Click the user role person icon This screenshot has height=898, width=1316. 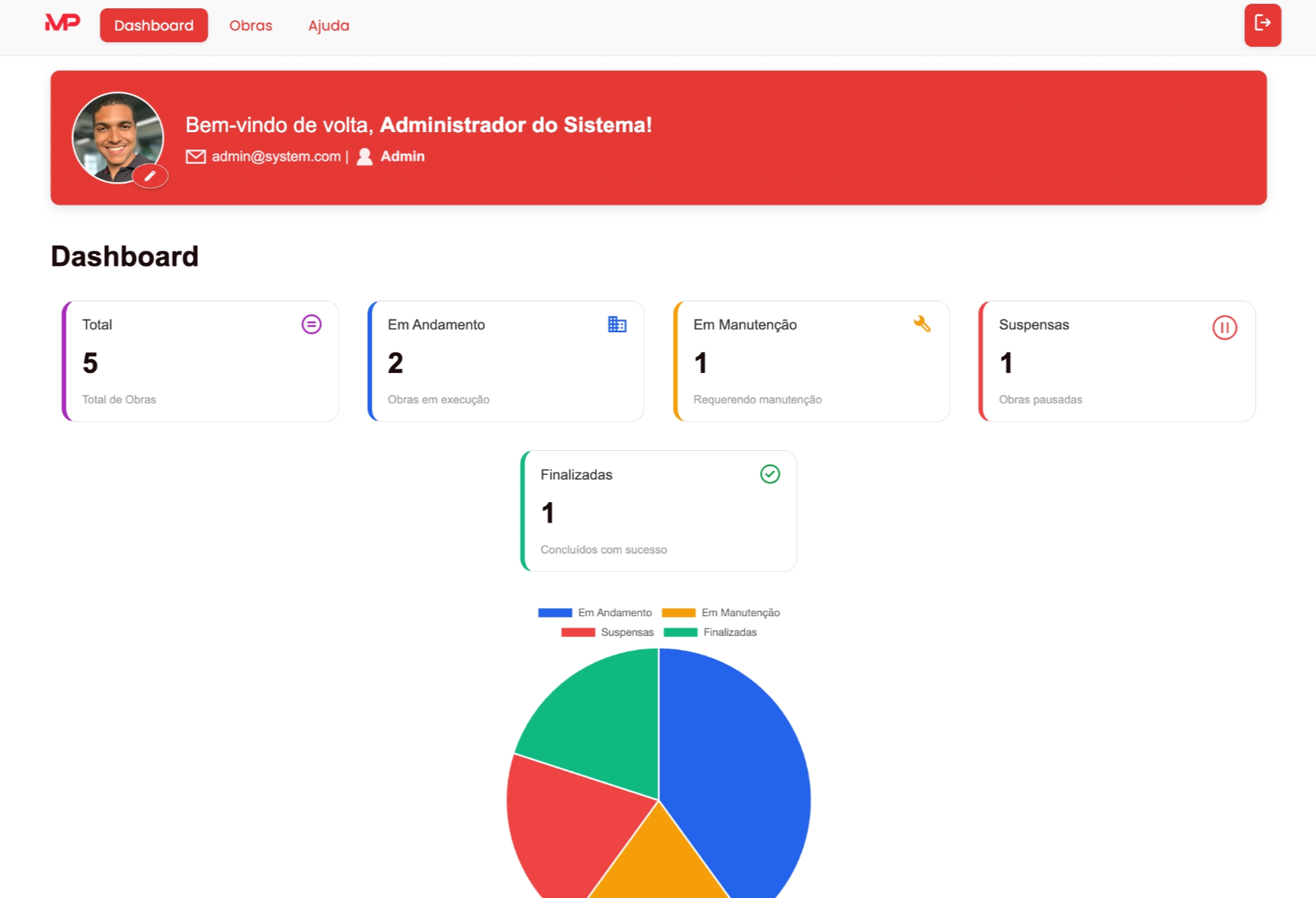coord(365,156)
